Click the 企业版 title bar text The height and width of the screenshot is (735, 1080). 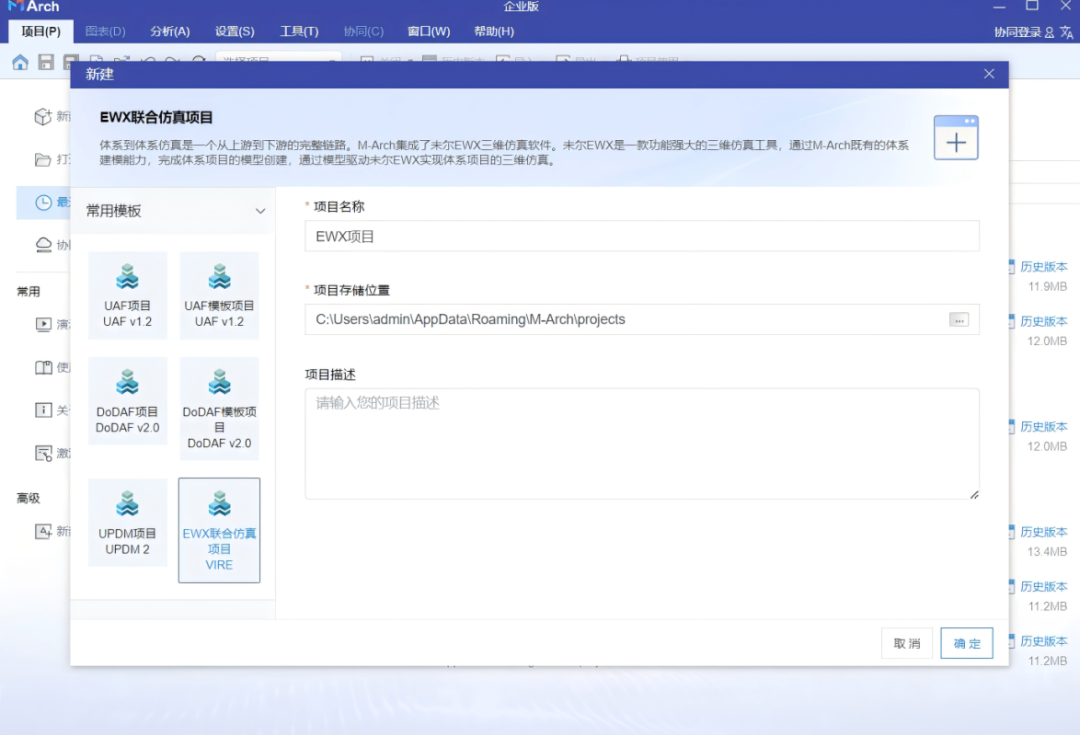[521, 6]
